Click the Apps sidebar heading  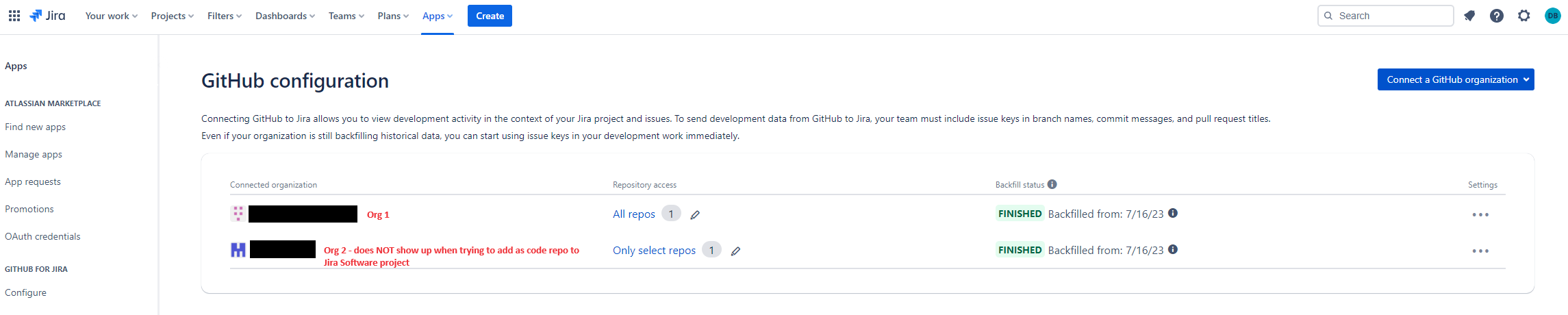coord(16,66)
